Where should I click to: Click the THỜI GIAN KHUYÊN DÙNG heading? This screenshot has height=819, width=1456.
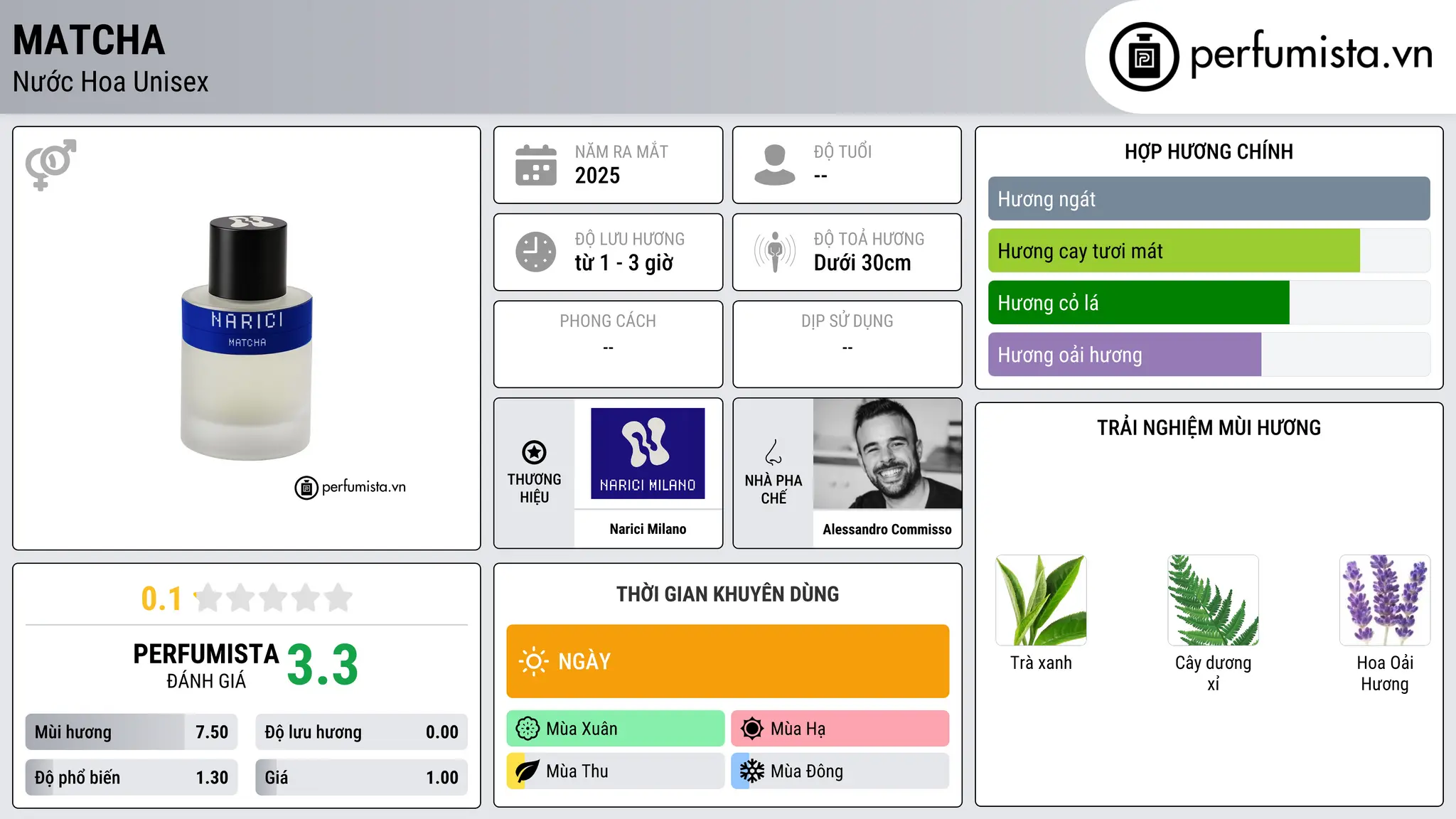728,594
